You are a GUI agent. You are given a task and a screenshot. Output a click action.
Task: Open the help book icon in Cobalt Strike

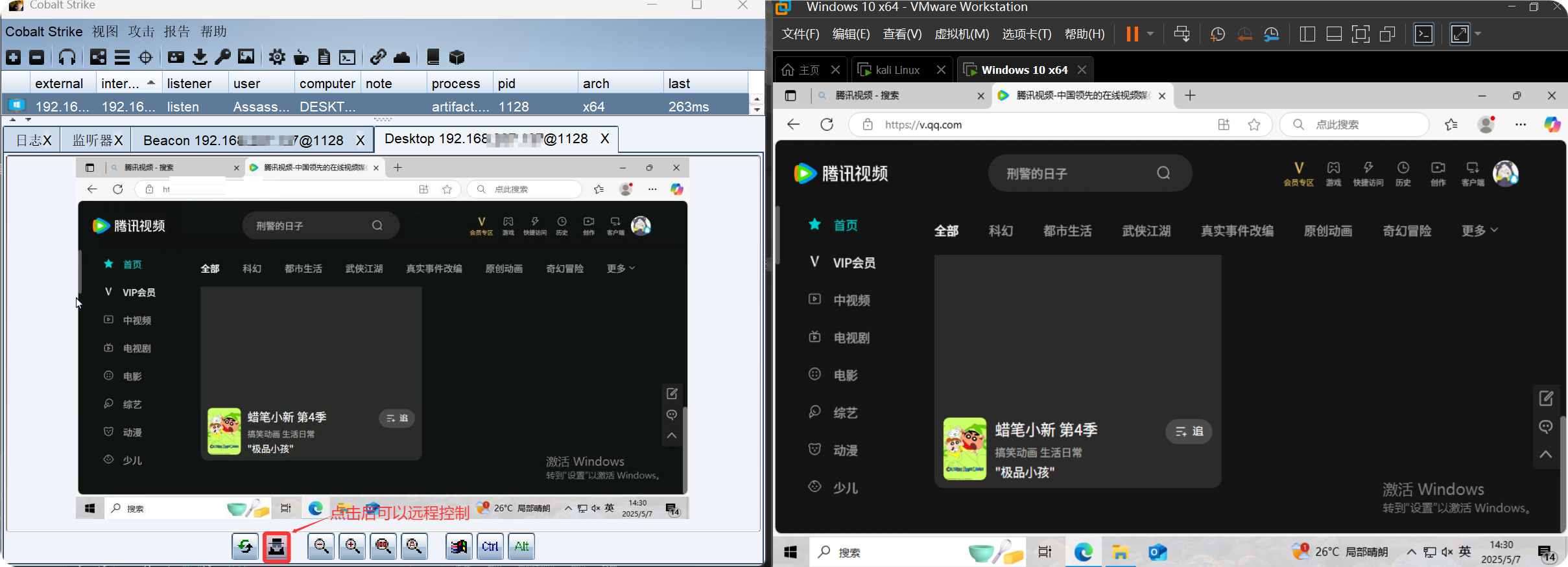click(433, 58)
